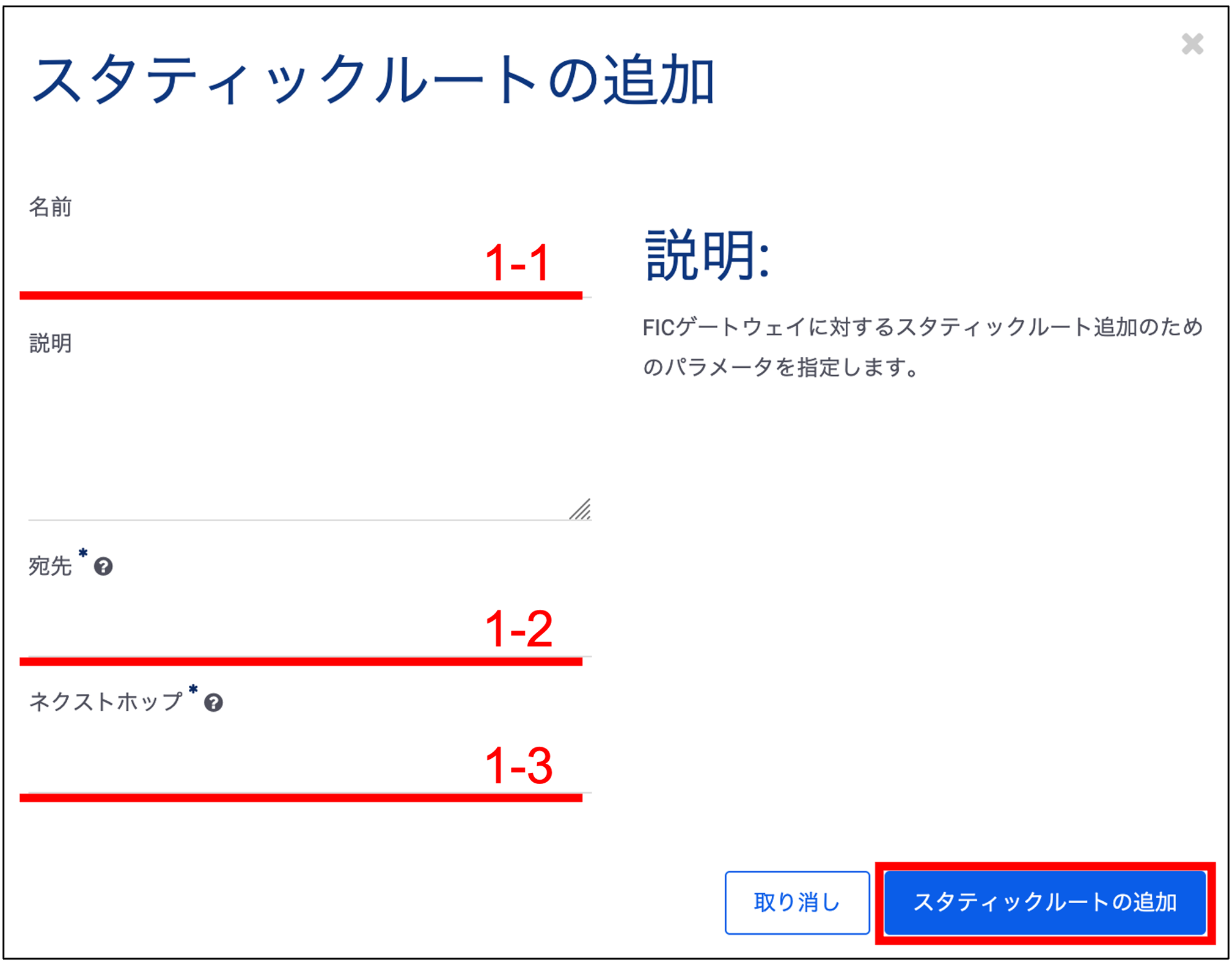Click the red 1-2 annotation marker
Screen dimensions: 1232x963
pos(518,629)
